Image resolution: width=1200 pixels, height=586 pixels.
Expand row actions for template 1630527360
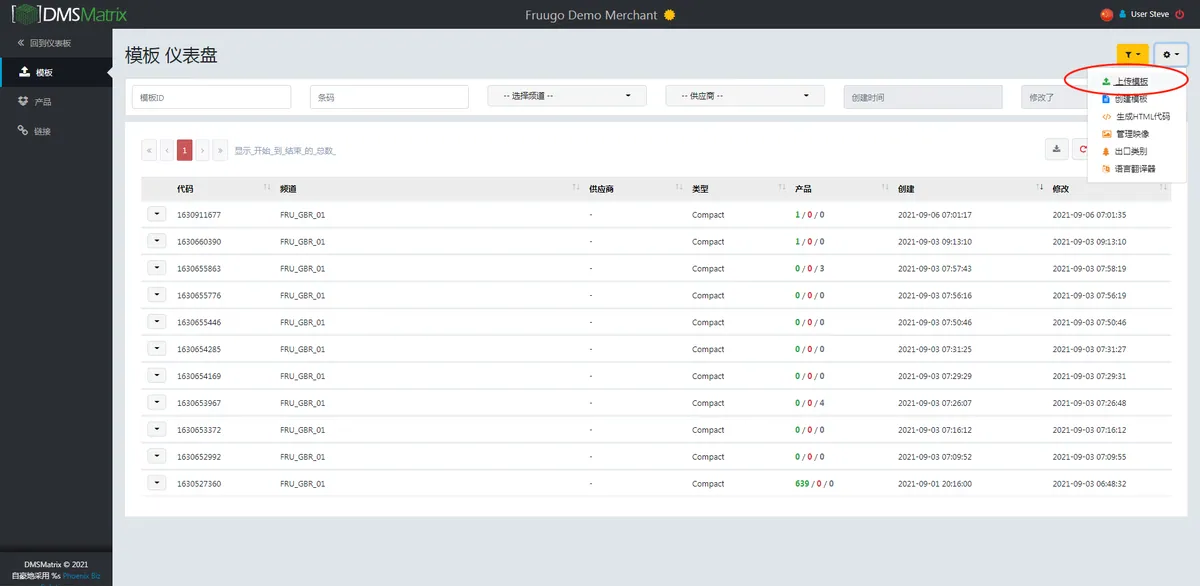[156, 483]
